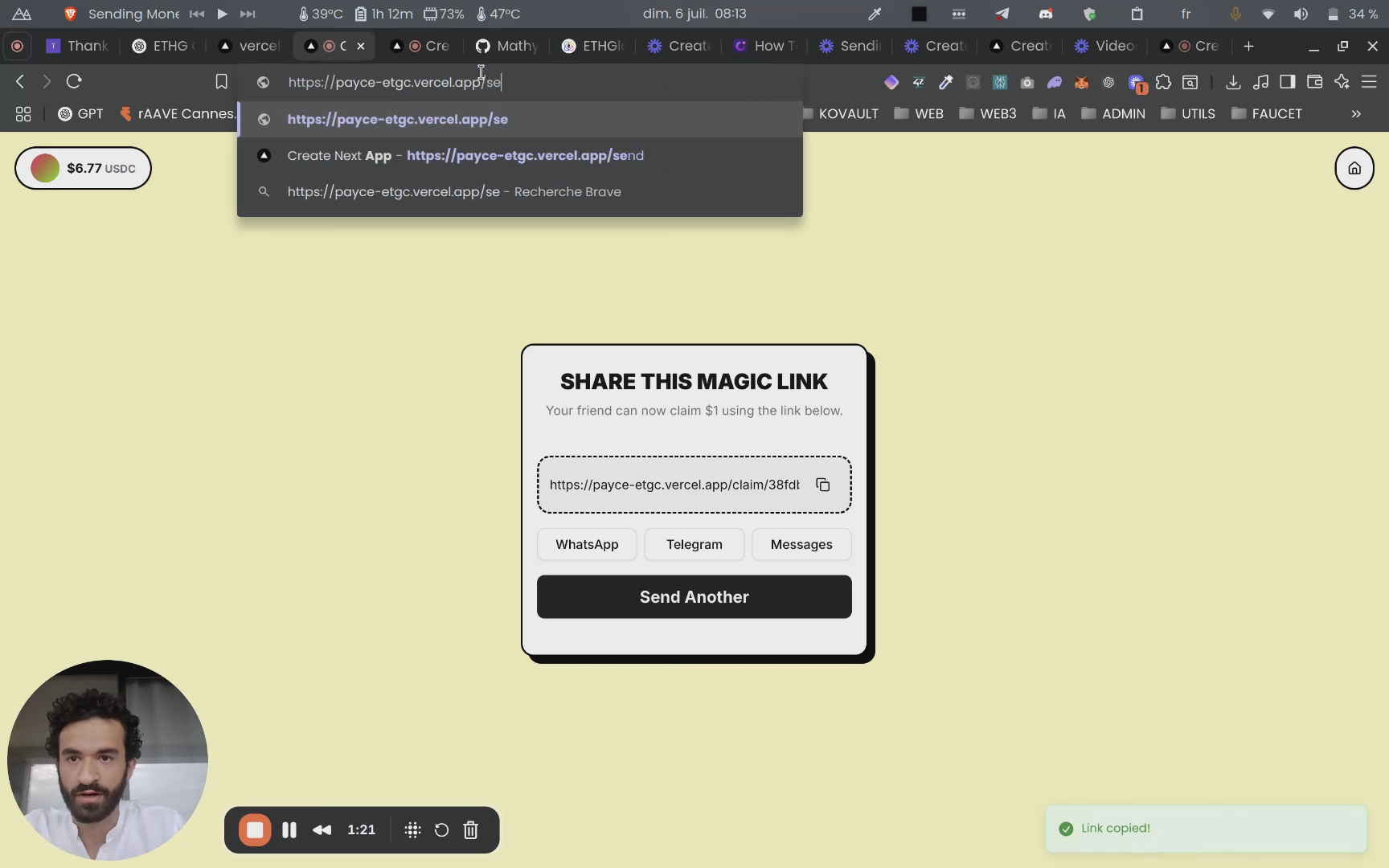Open the recorder drag handle grid
The width and height of the screenshot is (1389, 868).
(x=412, y=830)
